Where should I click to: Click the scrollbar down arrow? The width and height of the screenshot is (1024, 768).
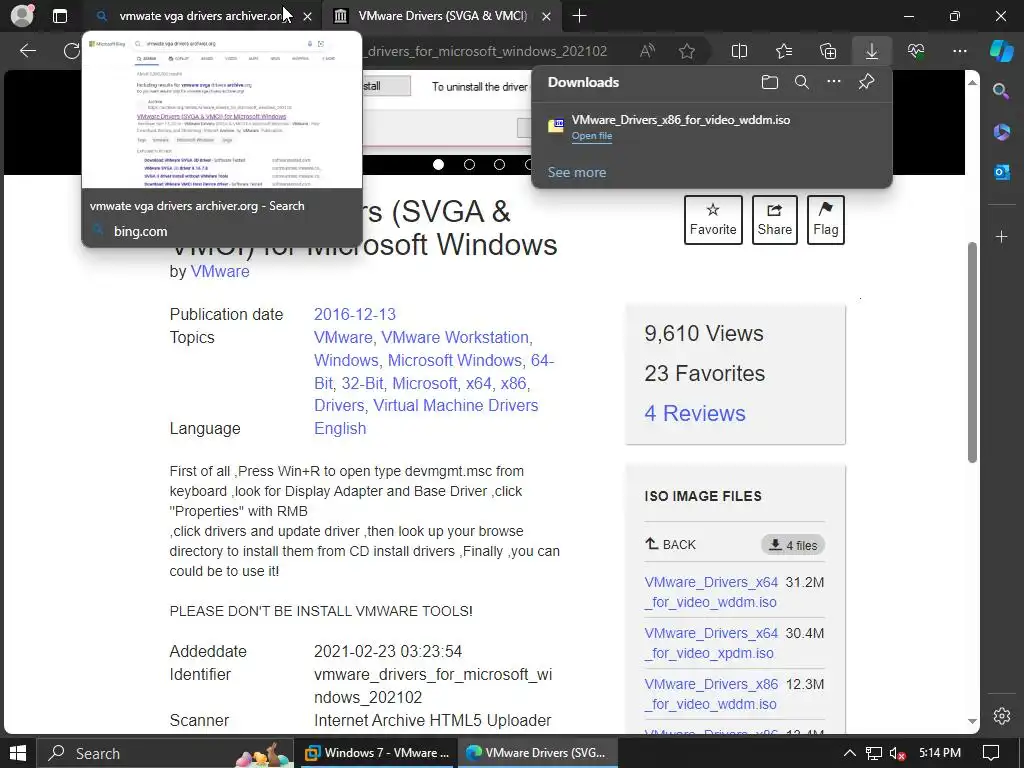(972, 721)
